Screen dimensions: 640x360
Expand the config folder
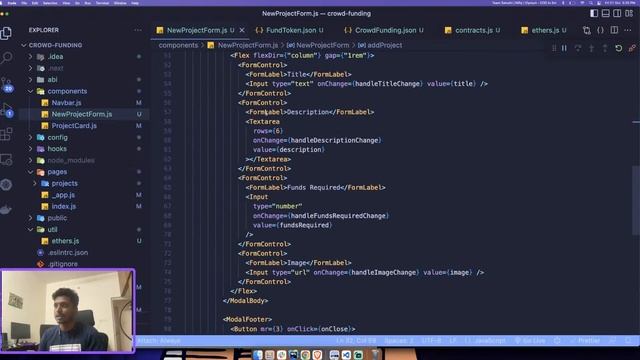[x=57, y=137]
